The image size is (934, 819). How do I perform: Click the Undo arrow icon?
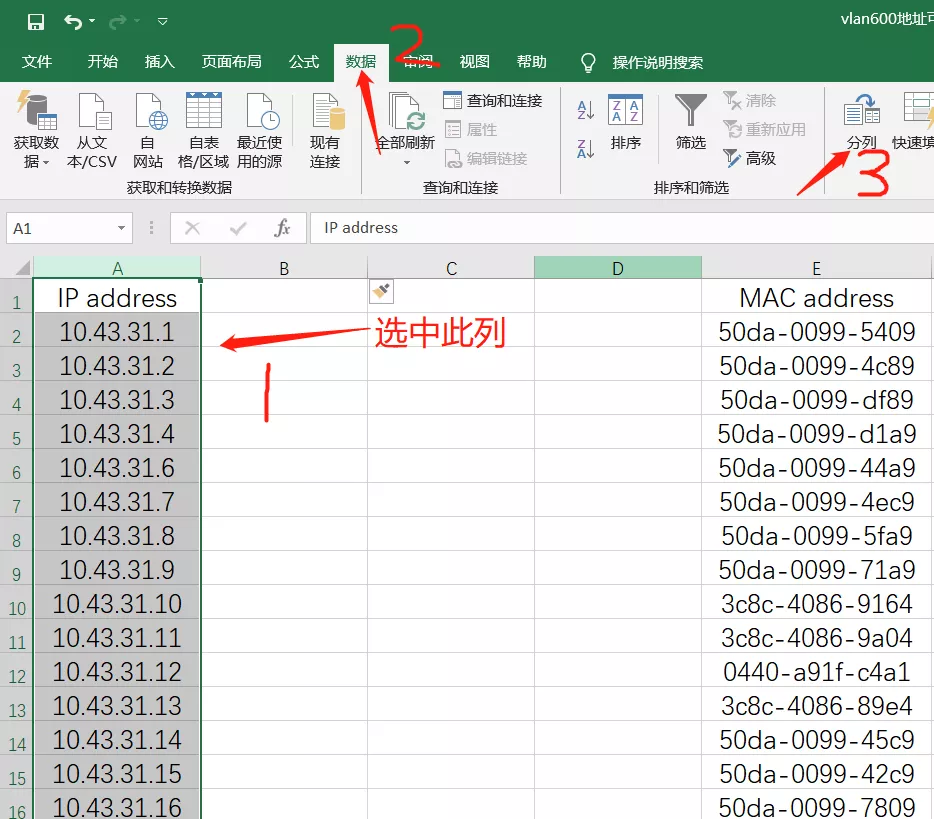[72, 21]
